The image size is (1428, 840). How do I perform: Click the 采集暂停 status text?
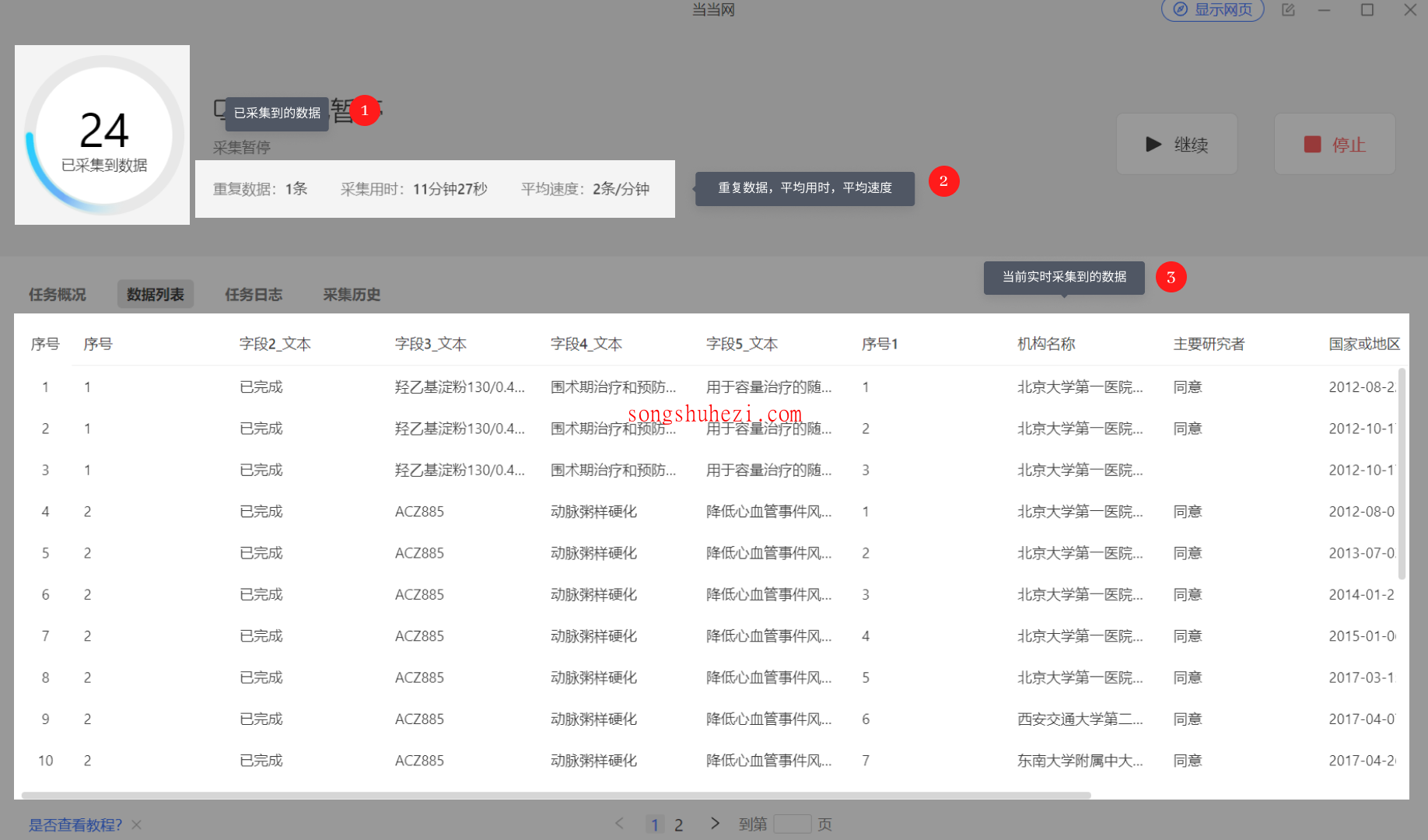(242, 148)
